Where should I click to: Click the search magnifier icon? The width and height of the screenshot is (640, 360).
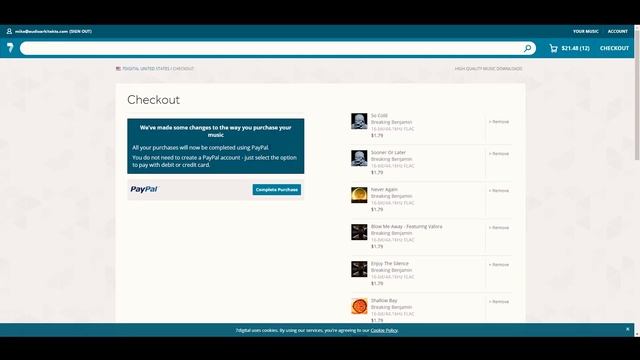tap(527, 48)
